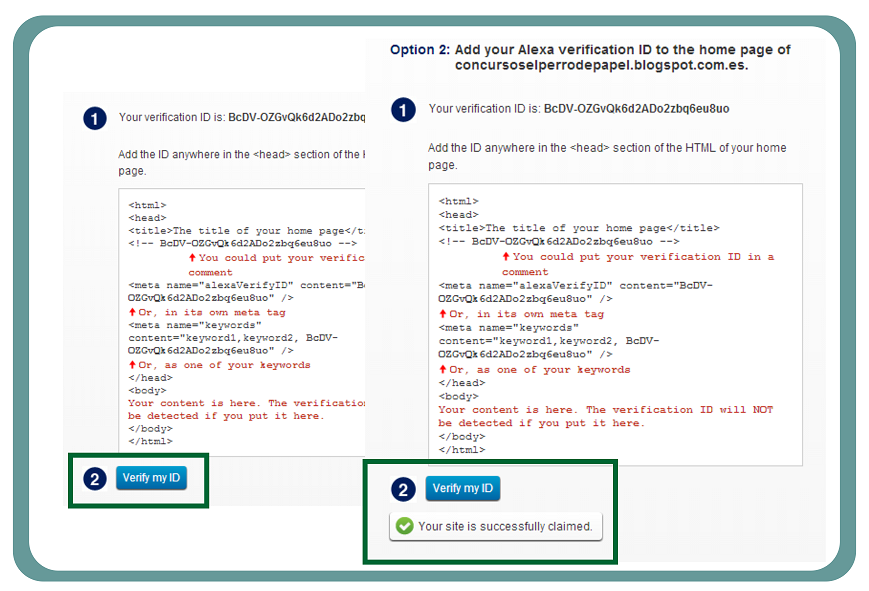Click 'Or, as one of your keywords' in left panel

219,365
